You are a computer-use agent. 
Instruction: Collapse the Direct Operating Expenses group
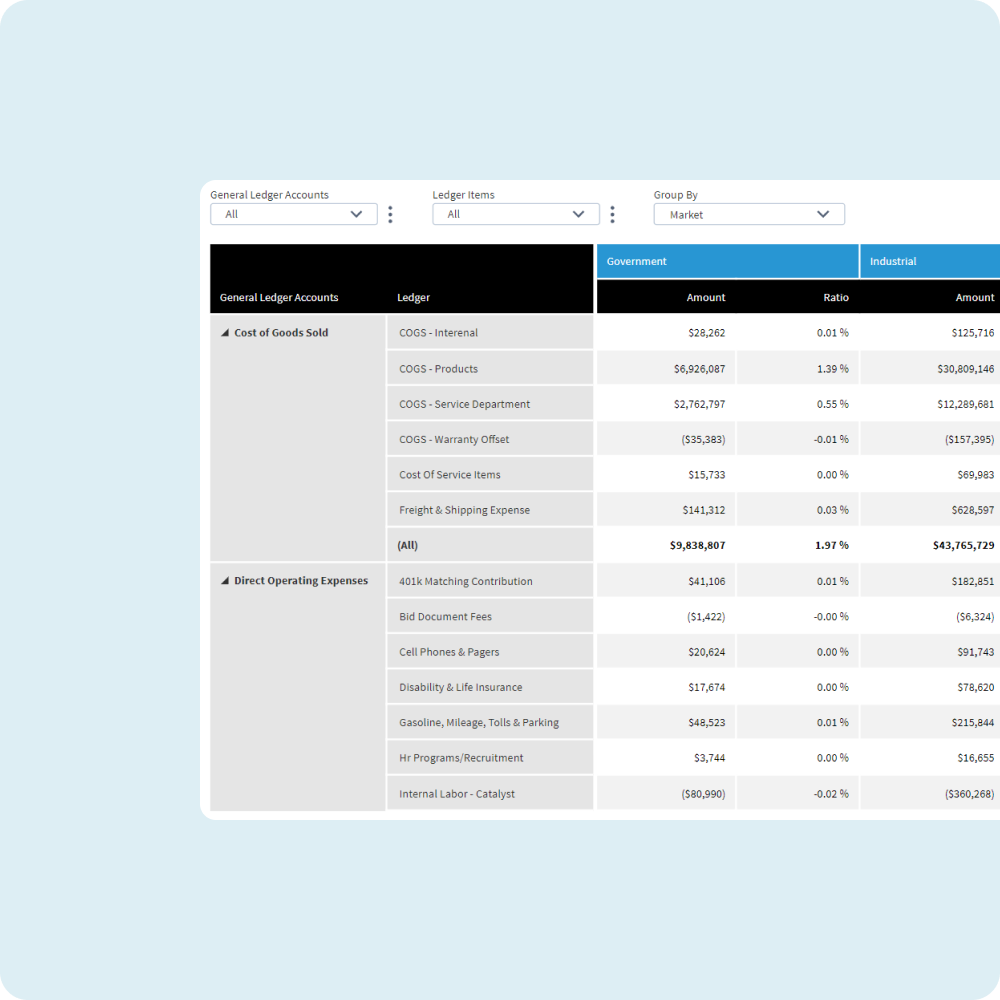pos(224,581)
